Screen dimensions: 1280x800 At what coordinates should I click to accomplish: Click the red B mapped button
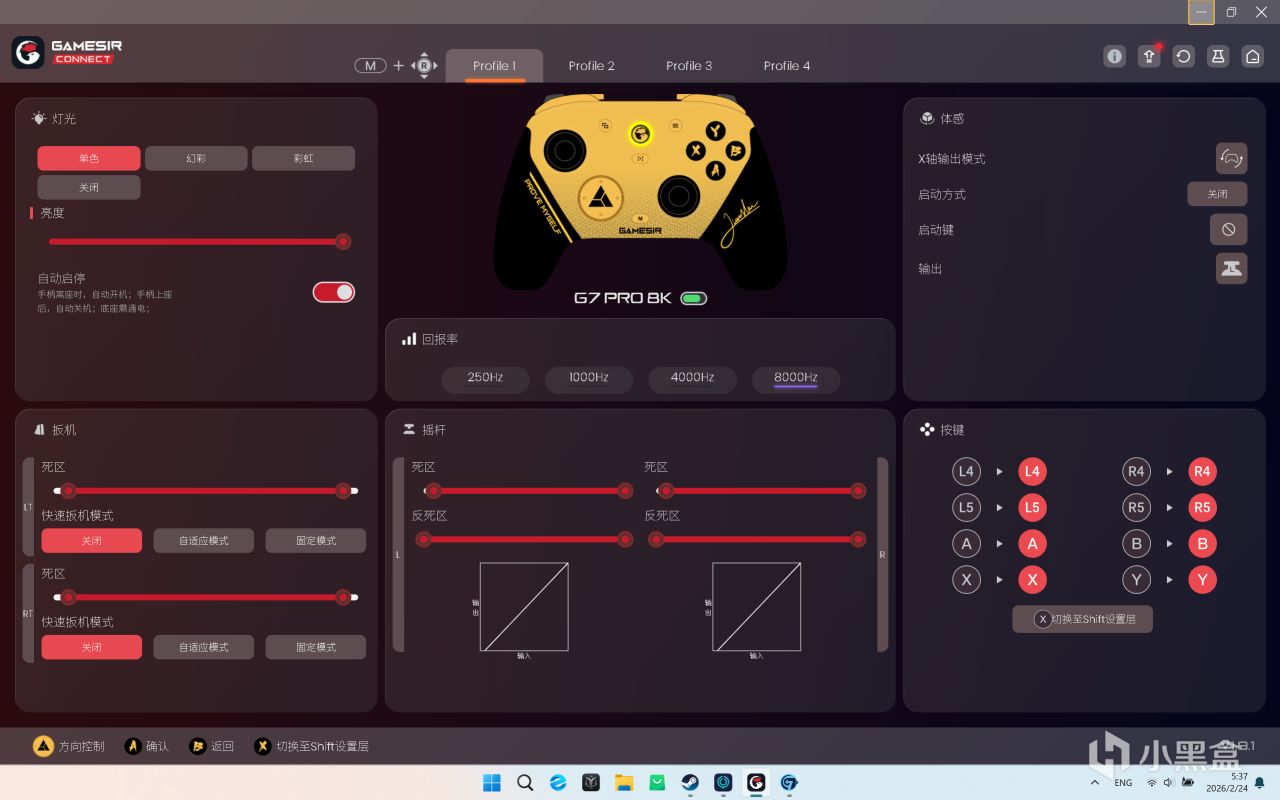click(1202, 544)
